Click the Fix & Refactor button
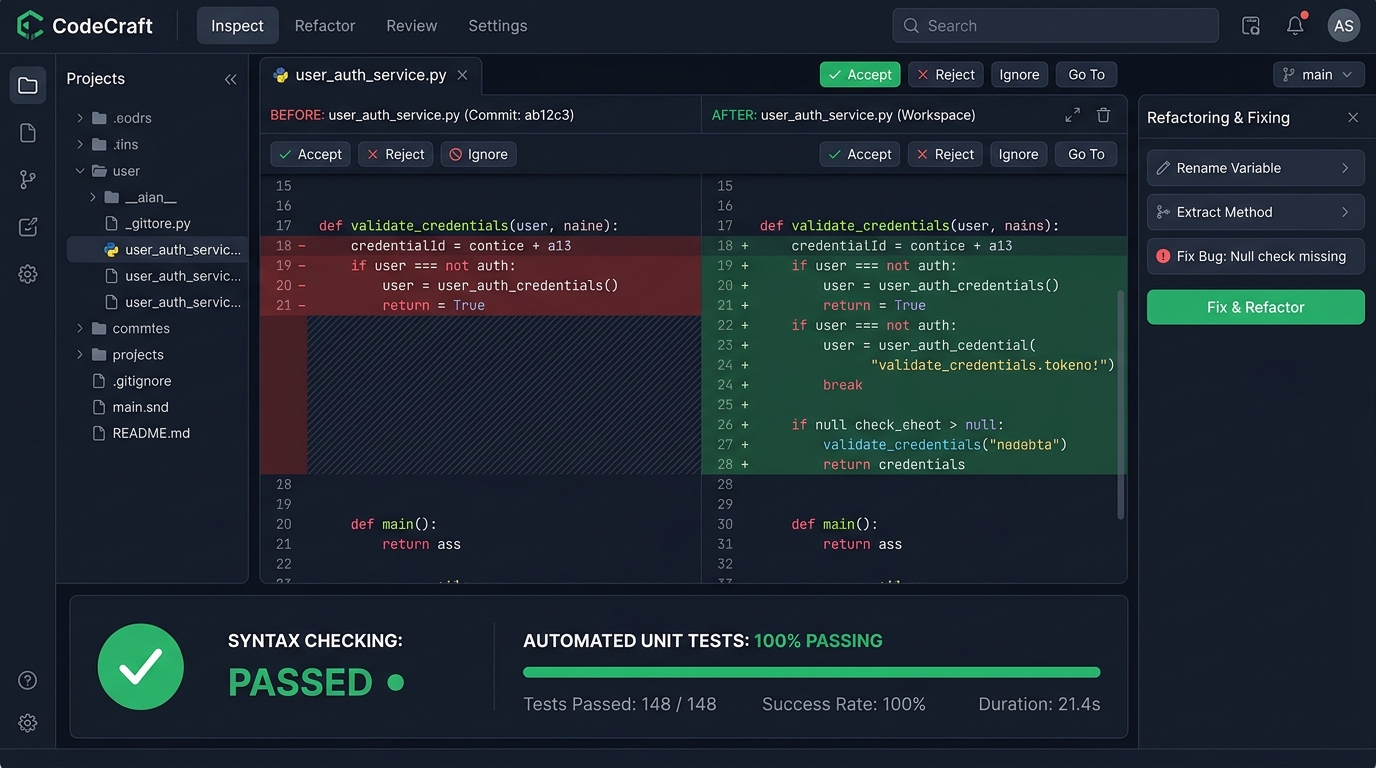This screenshot has width=1376, height=768. point(1256,307)
